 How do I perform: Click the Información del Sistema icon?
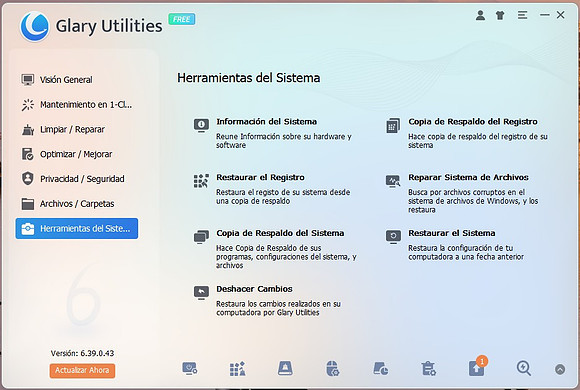point(201,125)
